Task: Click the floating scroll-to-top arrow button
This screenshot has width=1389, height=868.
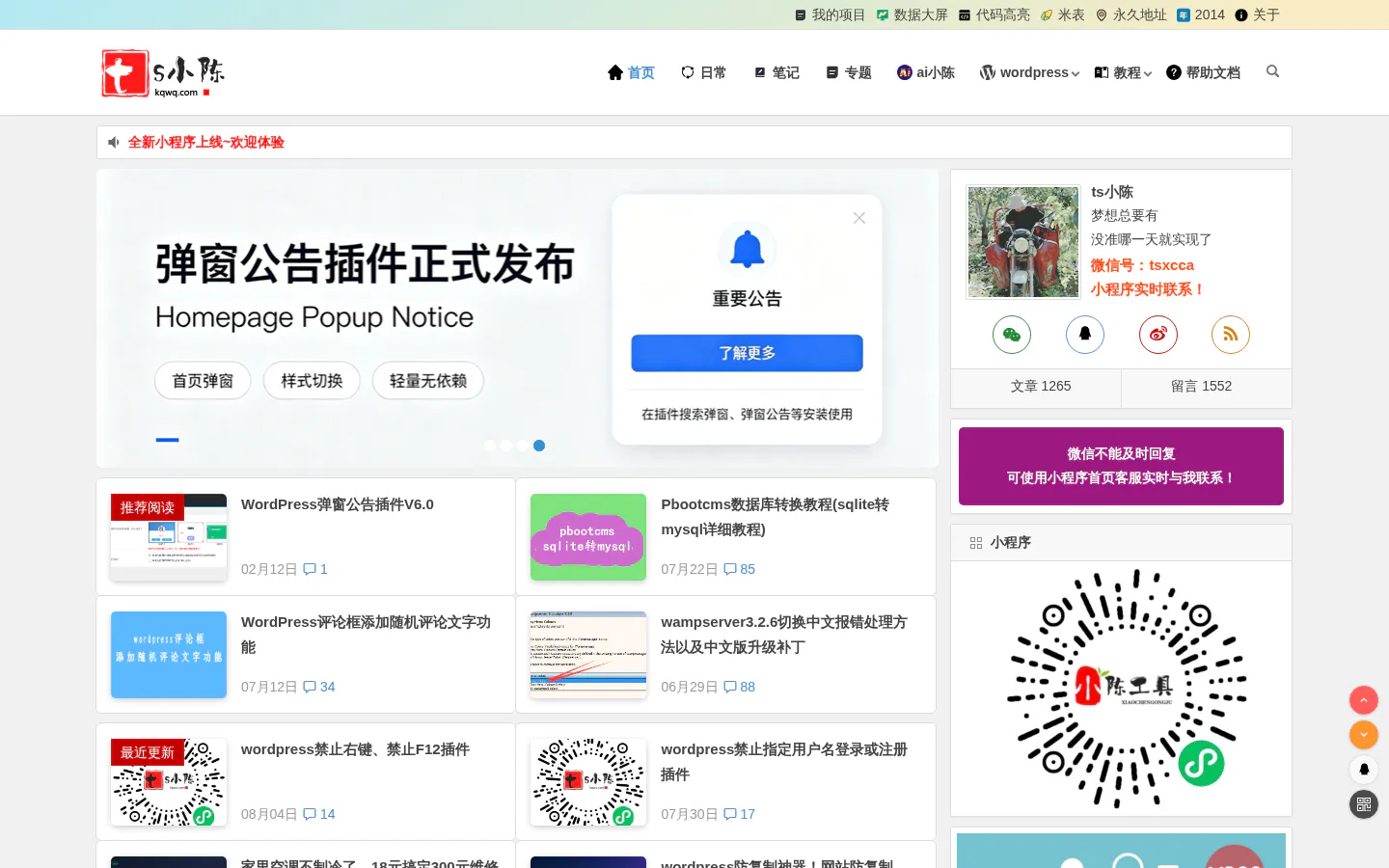Action: (x=1364, y=700)
